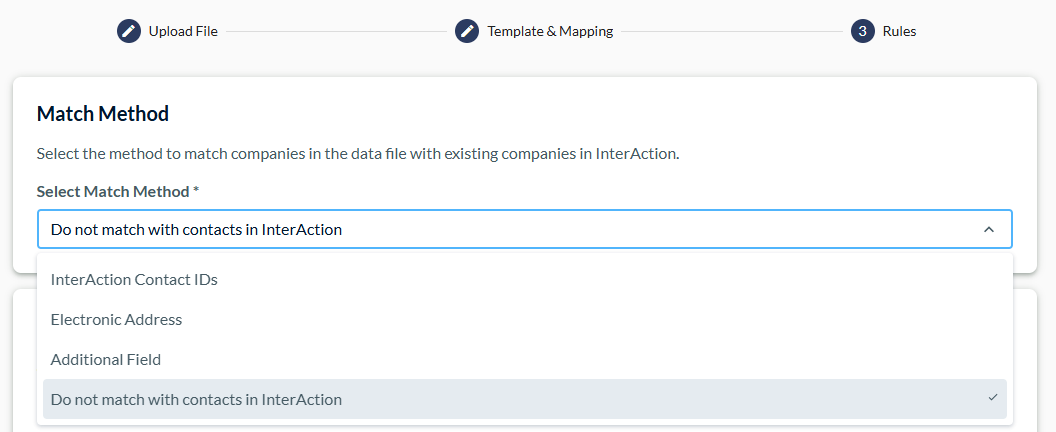Open the Select Match Method combo box
The width and height of the screenshot is (1056, 432).
(x=525, y=229)
